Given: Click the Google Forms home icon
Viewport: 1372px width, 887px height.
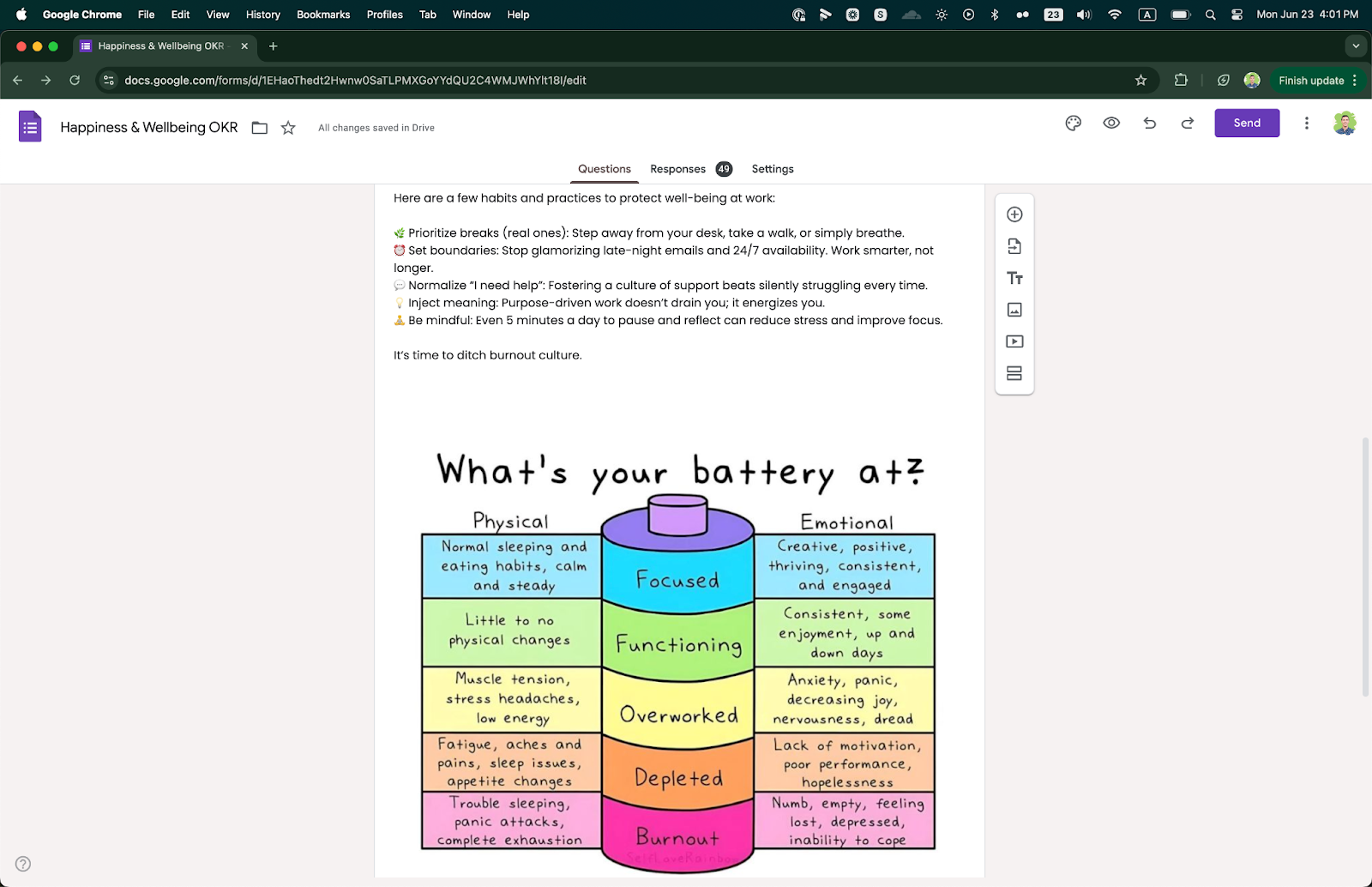Looking at the screenshot, I should tap(30, 127).
